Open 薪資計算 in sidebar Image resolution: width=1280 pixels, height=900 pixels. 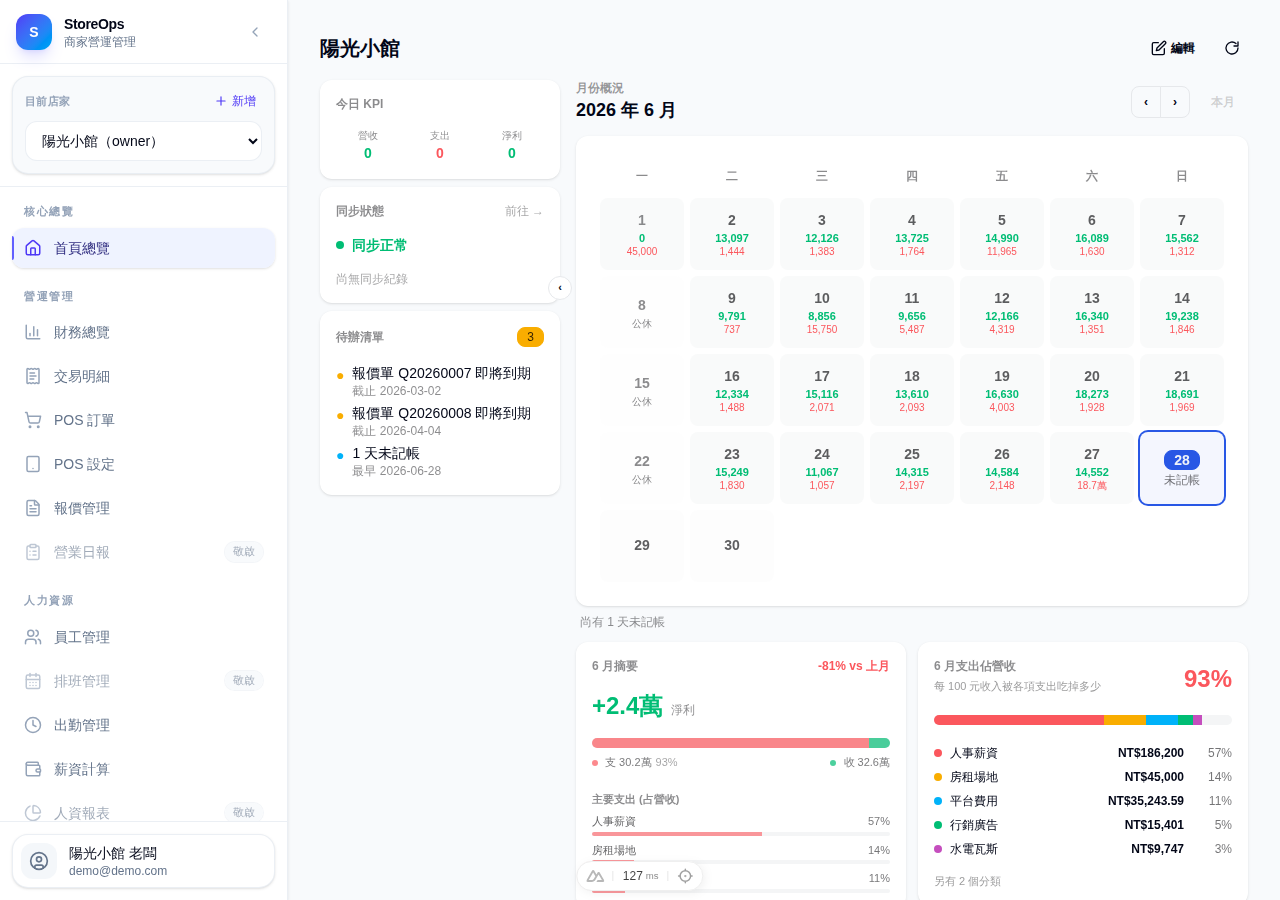[x=143, y=769]
